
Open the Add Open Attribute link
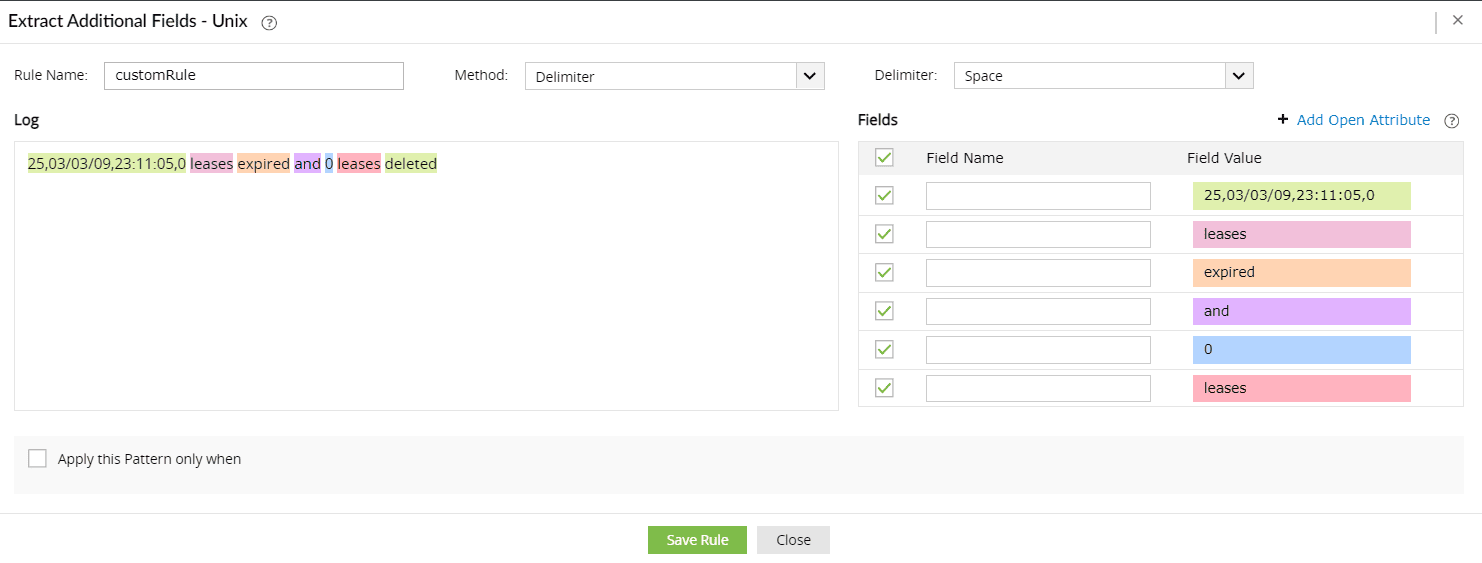coord(1363,120)
